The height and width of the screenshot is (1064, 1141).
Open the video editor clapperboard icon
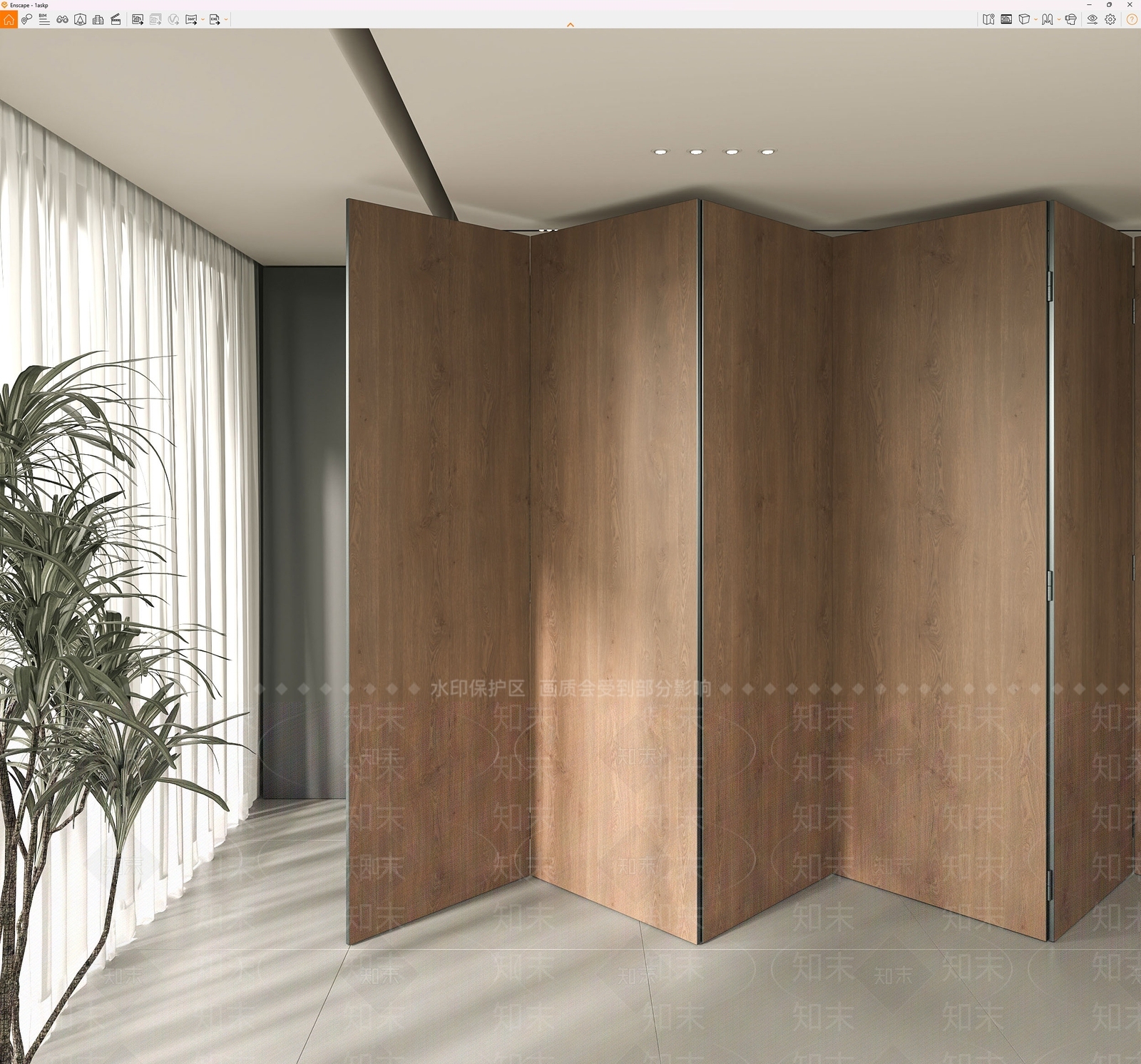coord(116,19)
